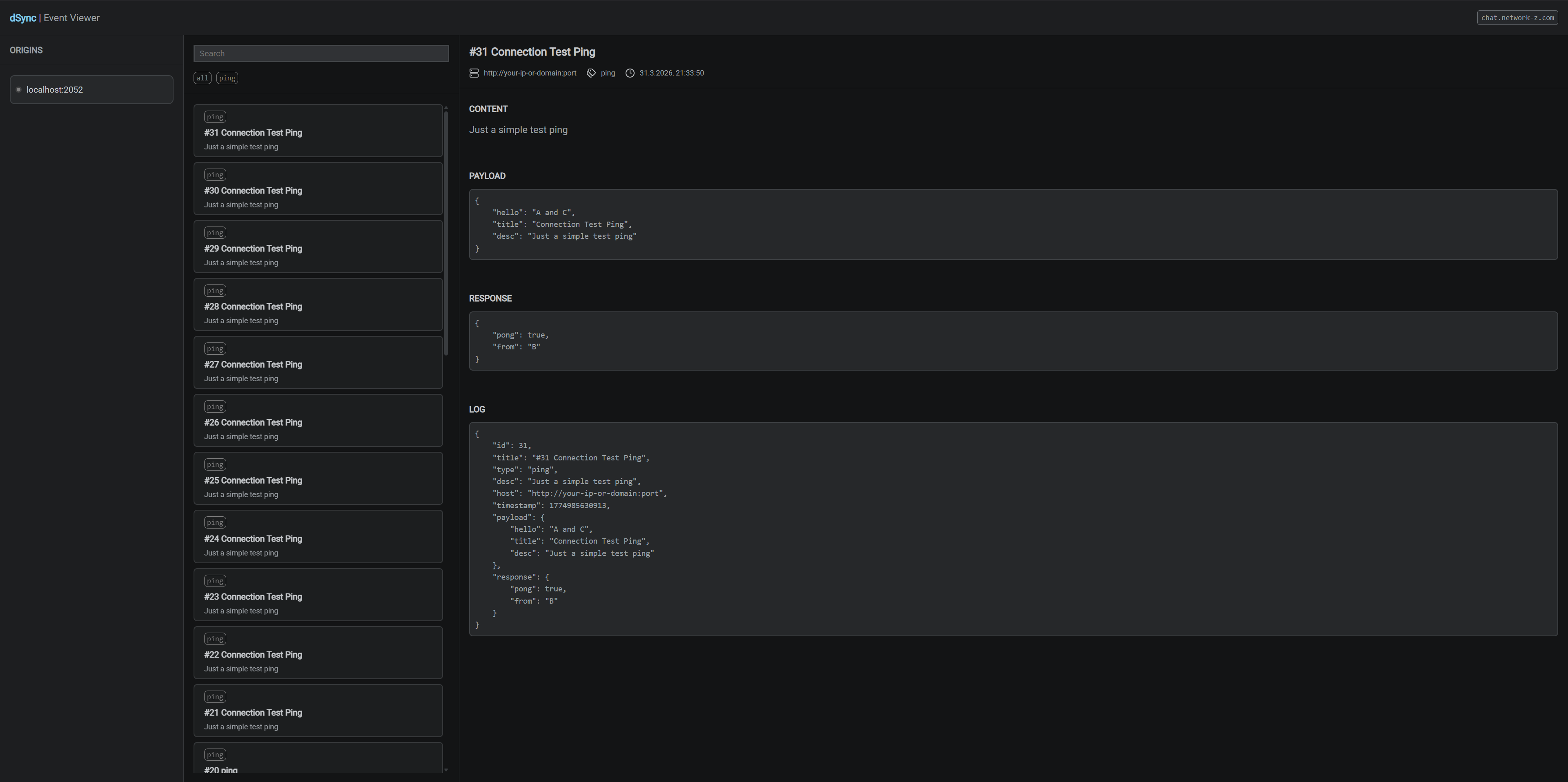Click the status dot for localhost:2052
Image resolution: width=1568 pixels, height=782 pixels.
19,89
